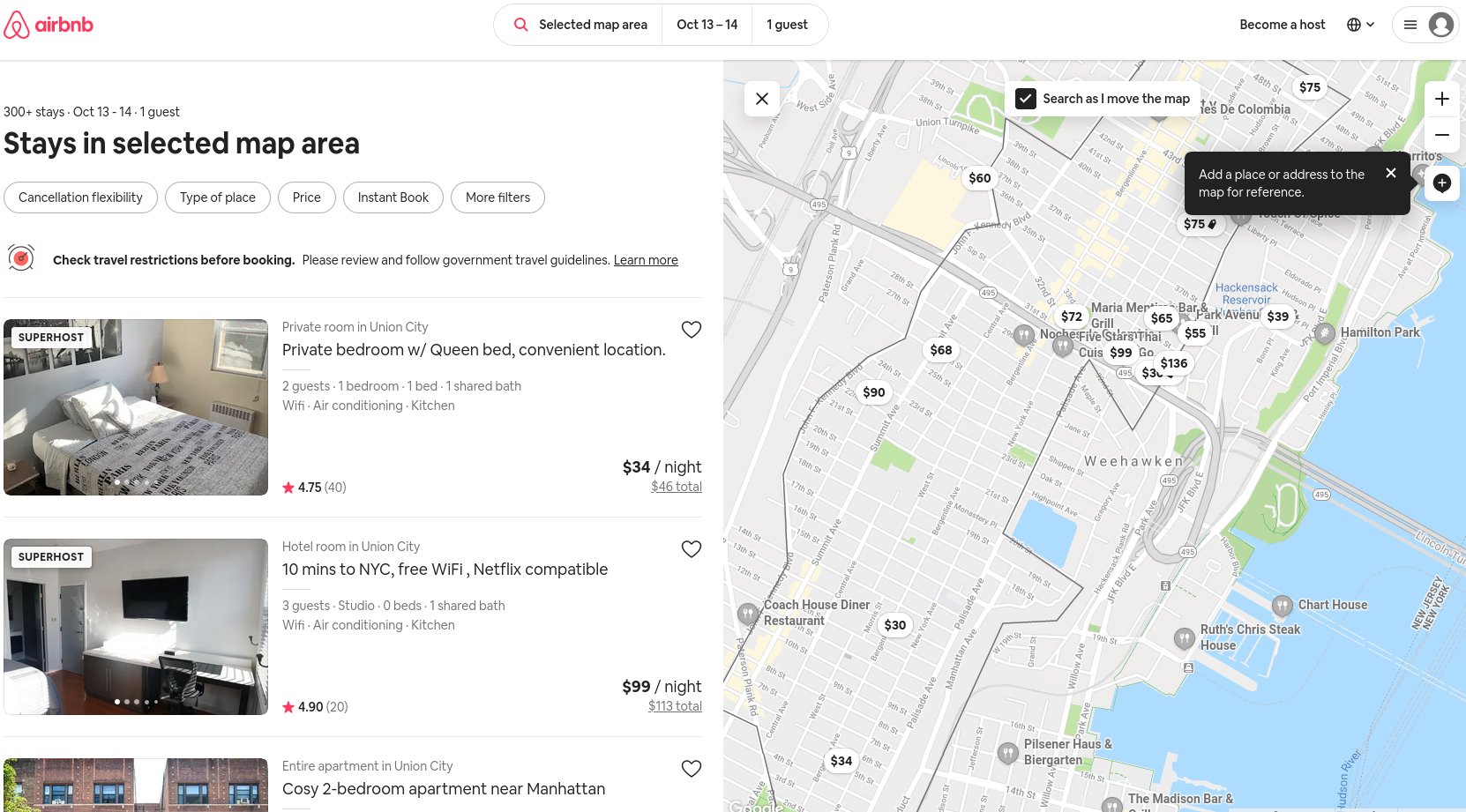Toggle Search as I move the map
1466x812 pixels.
point(1026,99)
